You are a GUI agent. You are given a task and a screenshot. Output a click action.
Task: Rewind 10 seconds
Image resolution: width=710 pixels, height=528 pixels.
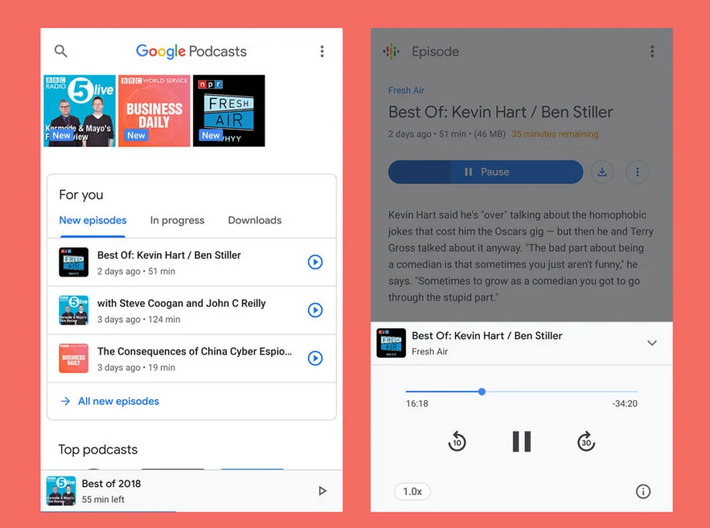pos(457,442)
